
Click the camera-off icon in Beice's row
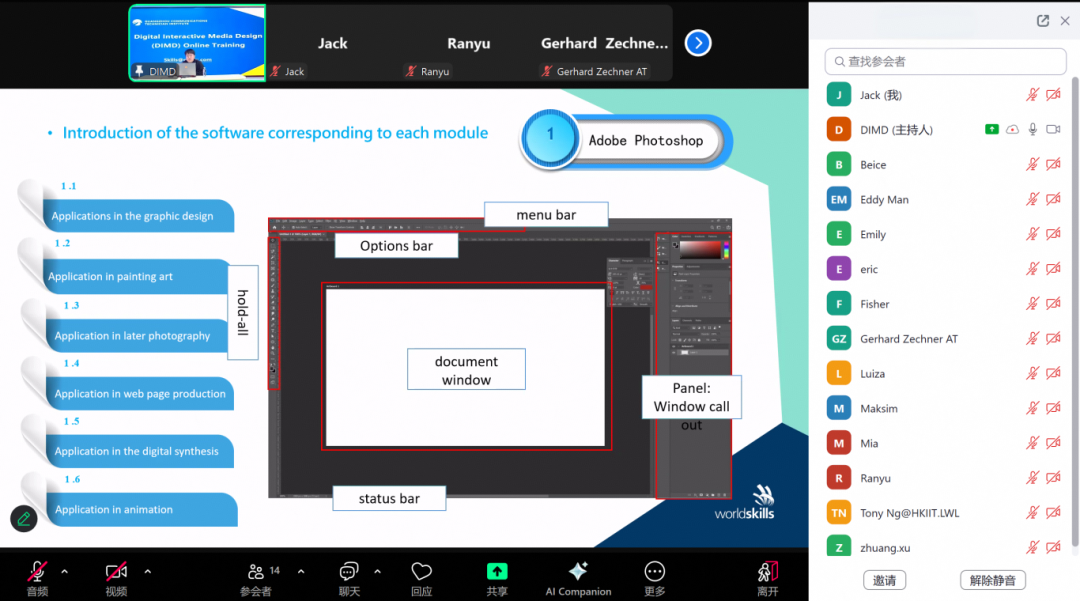click(1053, 165)
